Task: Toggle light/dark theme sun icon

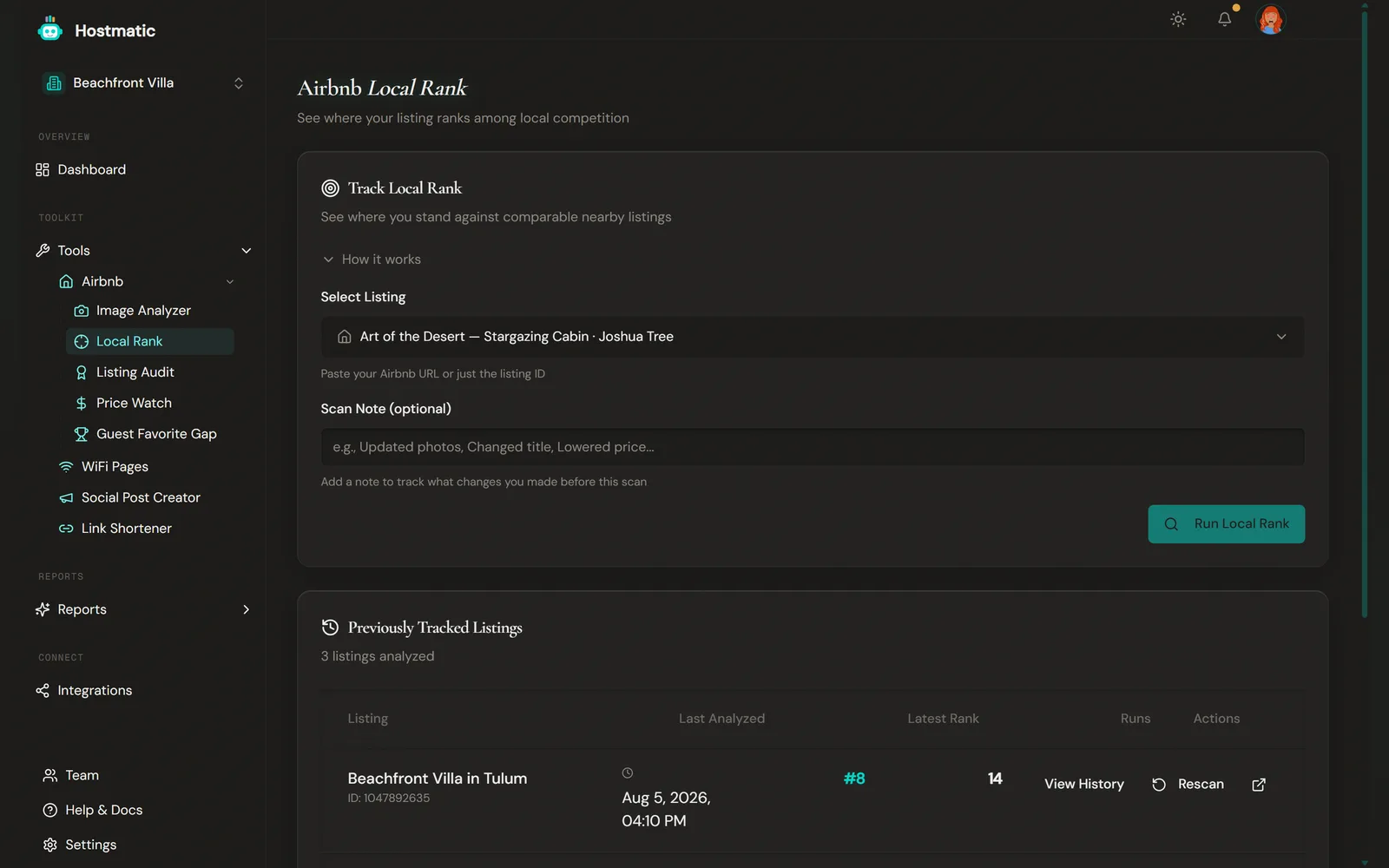Action: point(1178,19)
